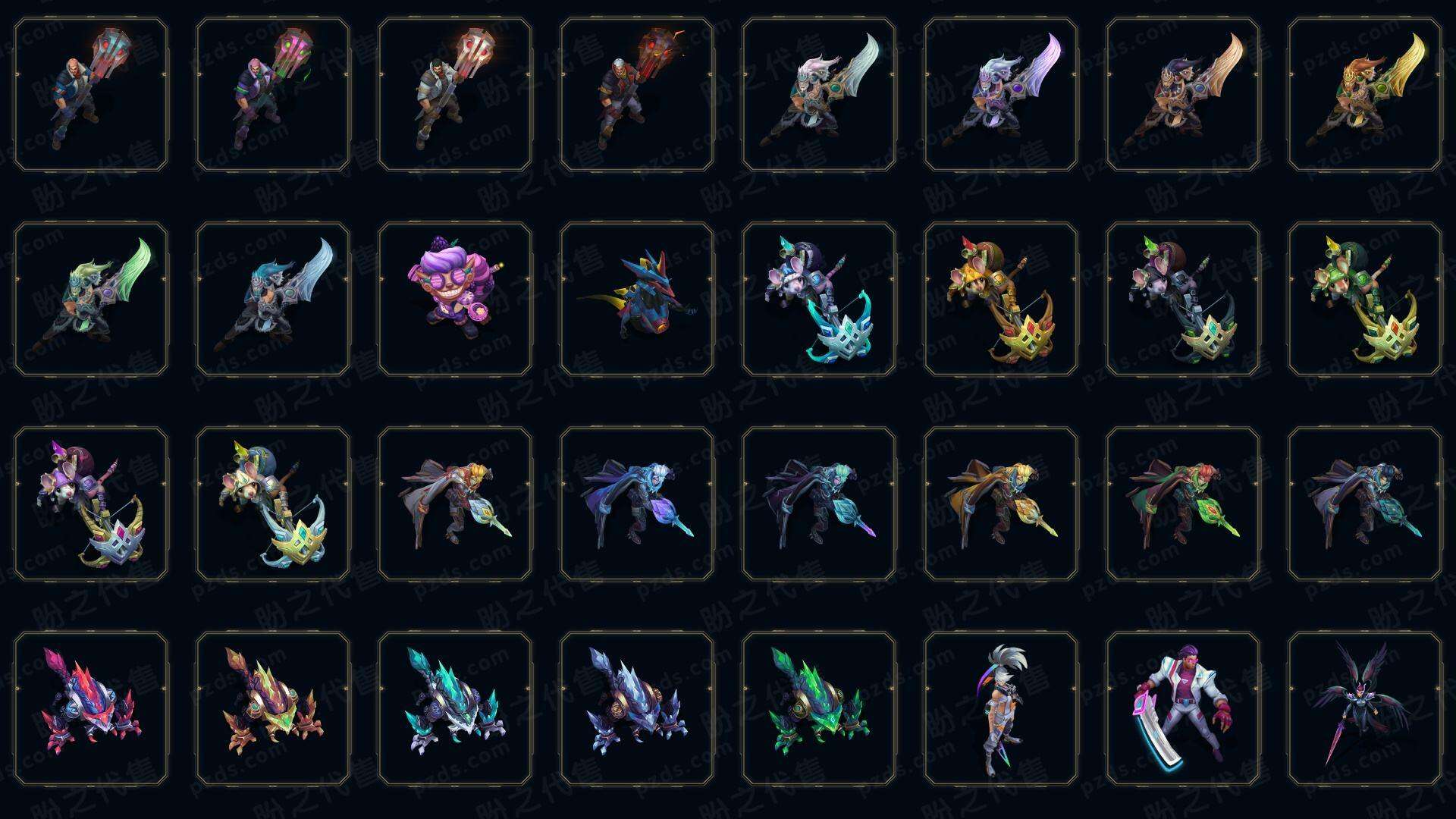Select the rat with the cyan ice crossbow
Viewport: 1456px width, 819px height.
pos(819,299)
